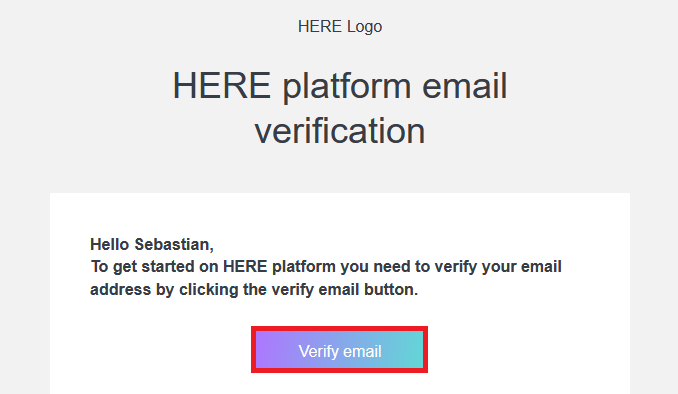Click the word Logo in the header
The height and width of the screenshot is (394, 678).
pyautogui.click(x=365, y=27)
